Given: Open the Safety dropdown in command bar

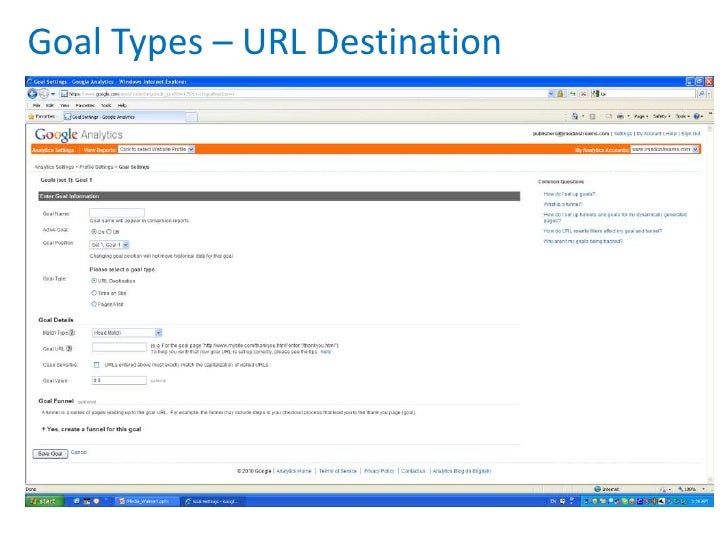Looking at the screenshot, I should pos(662,116).
